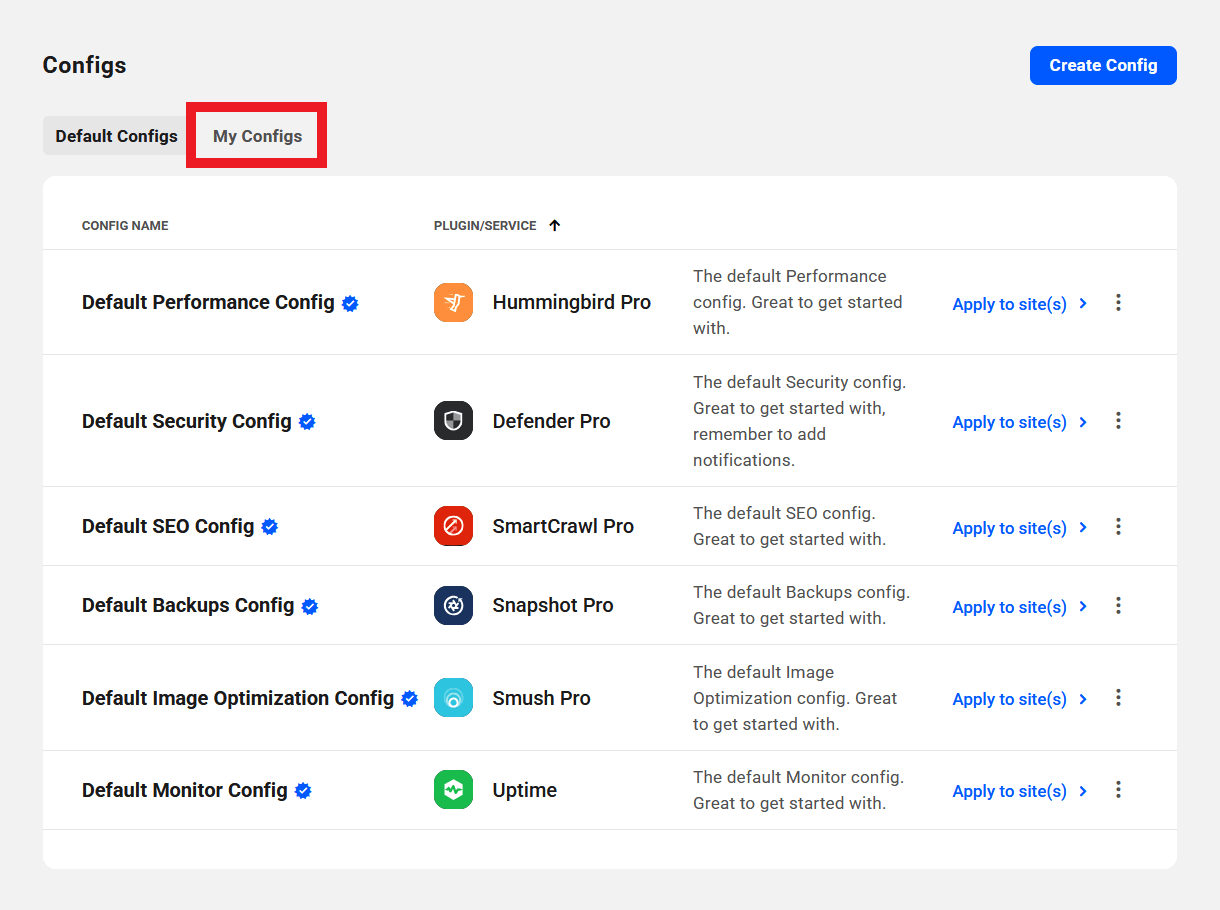1220x910 pixels.
Task: Select the Default Configs tab
Action: pos(116,136)
